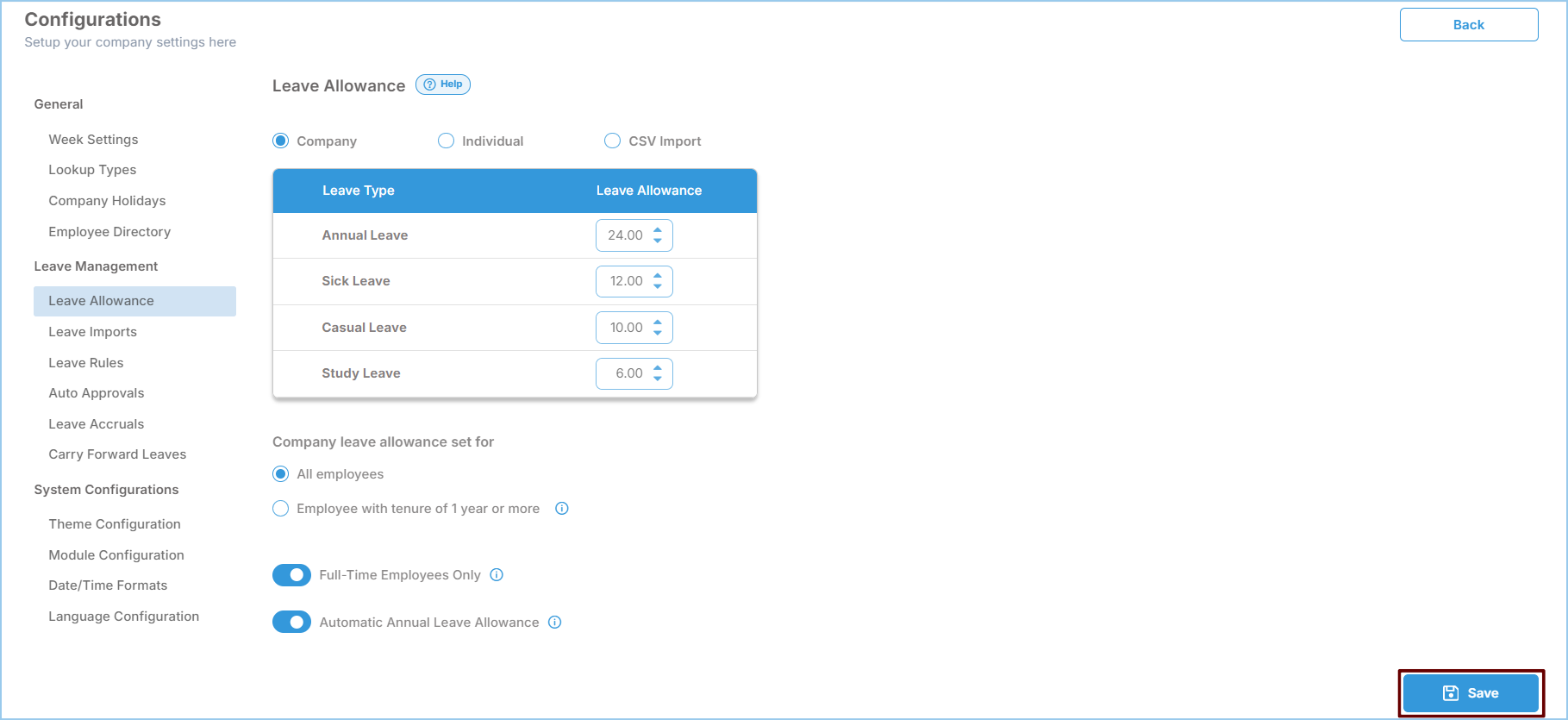The image size is (1568, 720).
Task: Increase Annual Leave value with up arrow
Action: click(658, 230)
